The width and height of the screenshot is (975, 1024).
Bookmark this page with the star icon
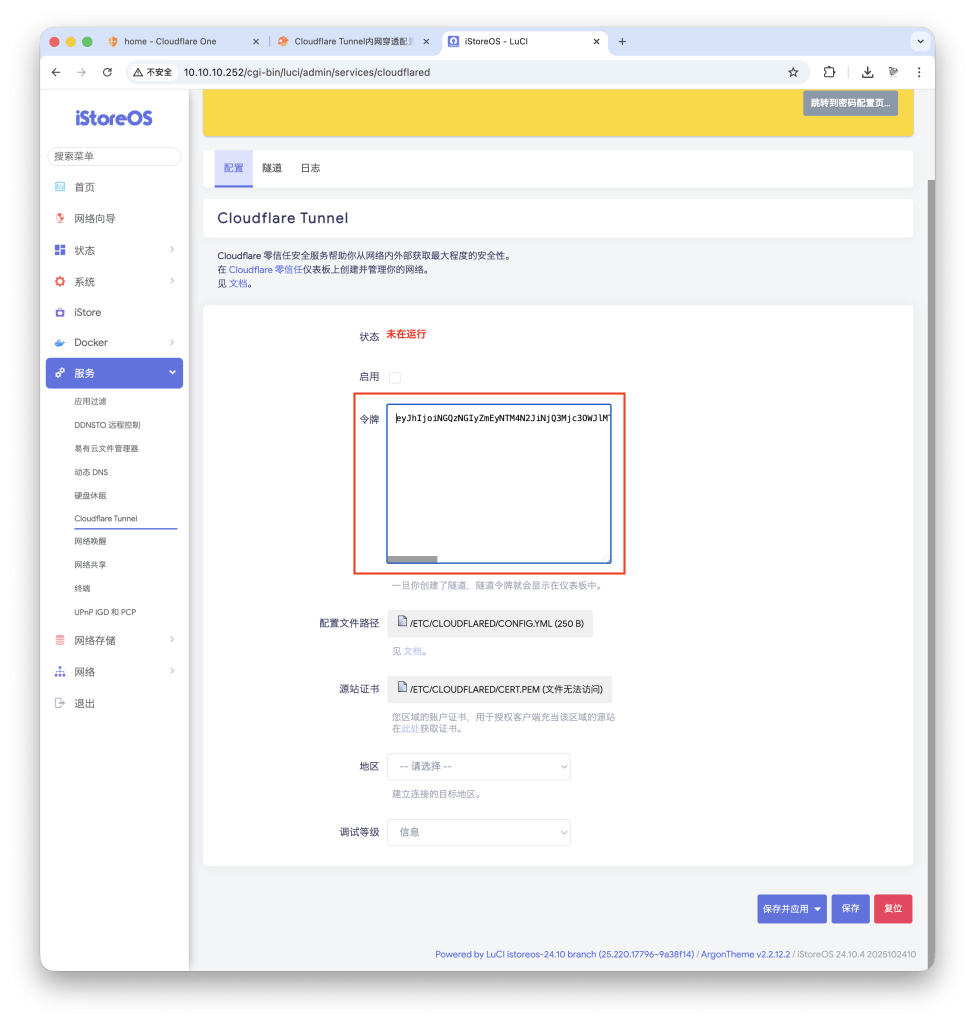[793, 72]
